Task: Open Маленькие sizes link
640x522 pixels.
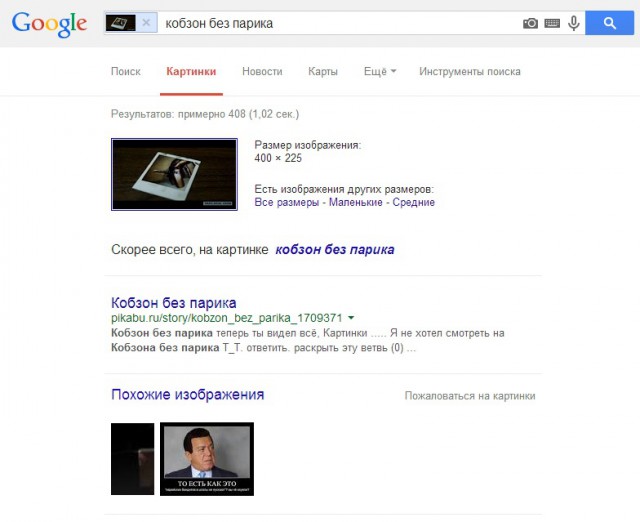Action: [x=356, y=202]
